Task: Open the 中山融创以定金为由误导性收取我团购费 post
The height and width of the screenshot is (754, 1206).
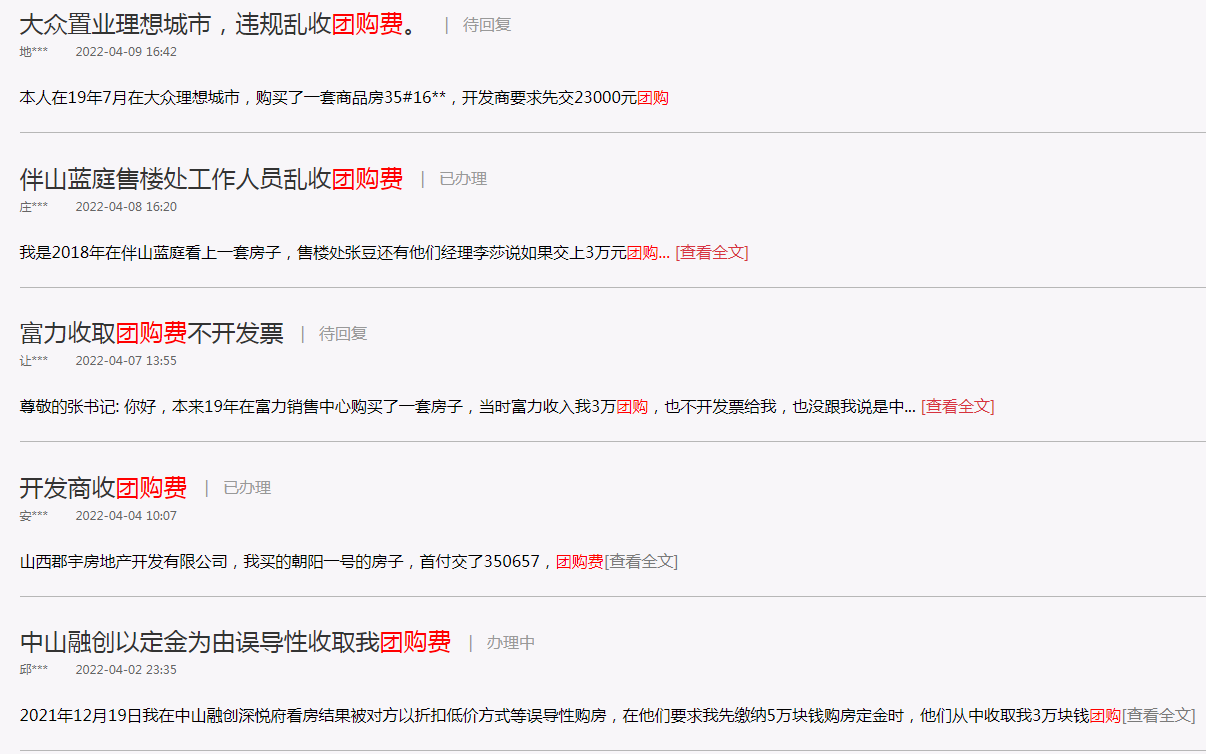Action: point(235,642)
